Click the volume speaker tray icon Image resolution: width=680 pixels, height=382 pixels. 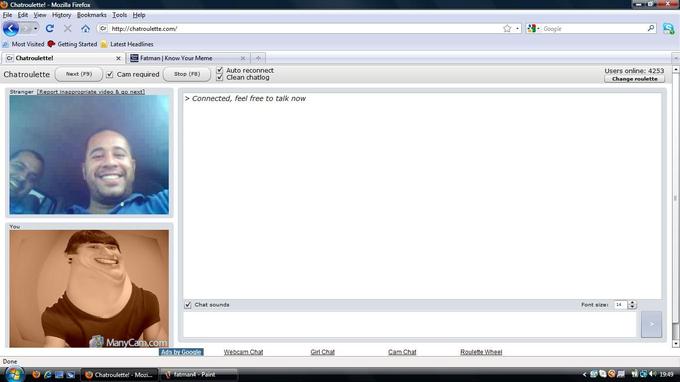point(652,374)
